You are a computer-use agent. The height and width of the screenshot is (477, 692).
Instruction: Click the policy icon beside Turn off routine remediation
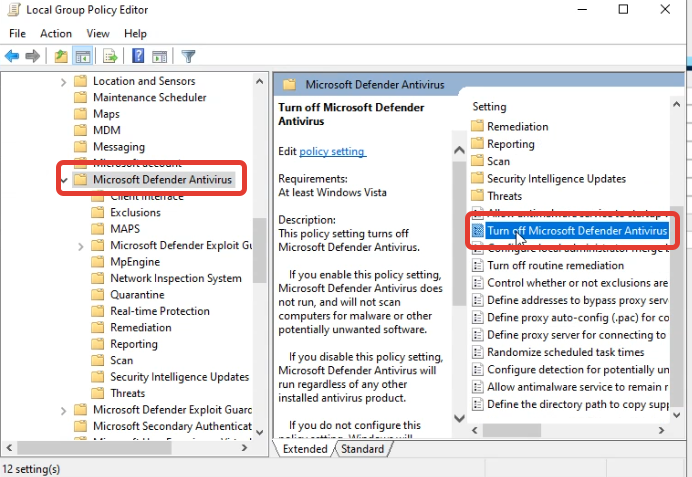tap(478, 265)
